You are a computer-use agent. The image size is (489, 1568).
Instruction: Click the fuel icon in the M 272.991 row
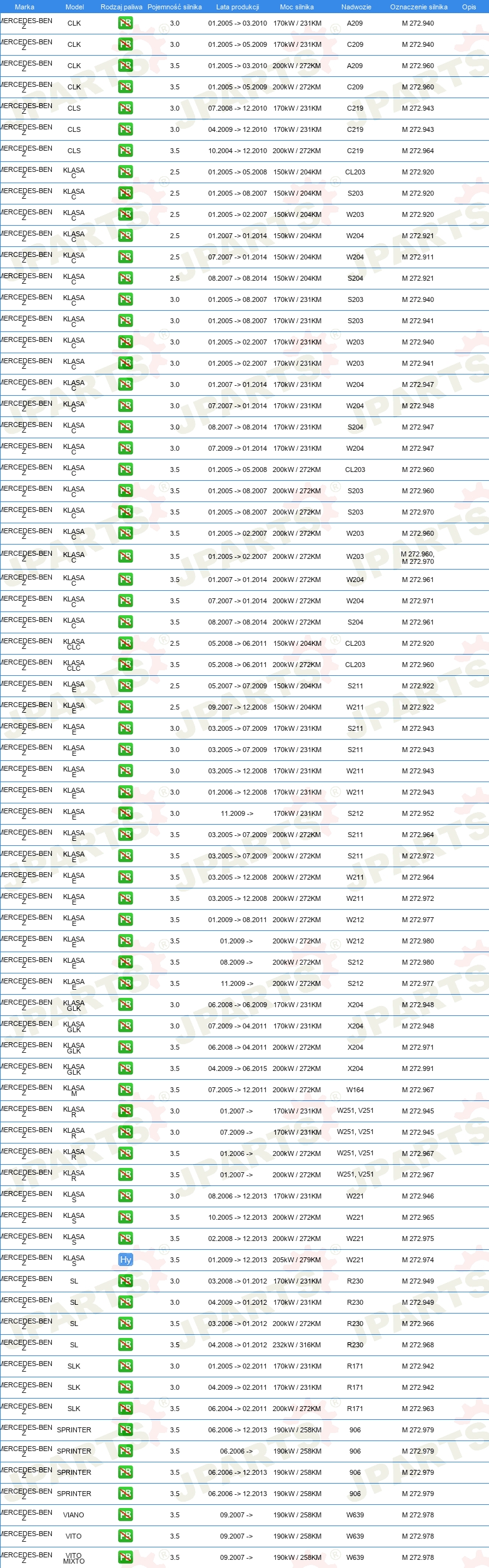(126, 1068)
